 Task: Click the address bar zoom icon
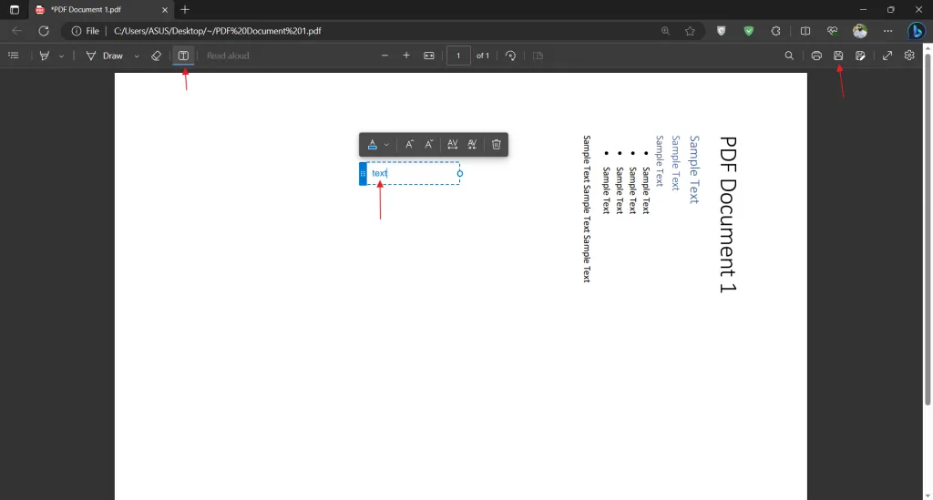coord(665,31)
